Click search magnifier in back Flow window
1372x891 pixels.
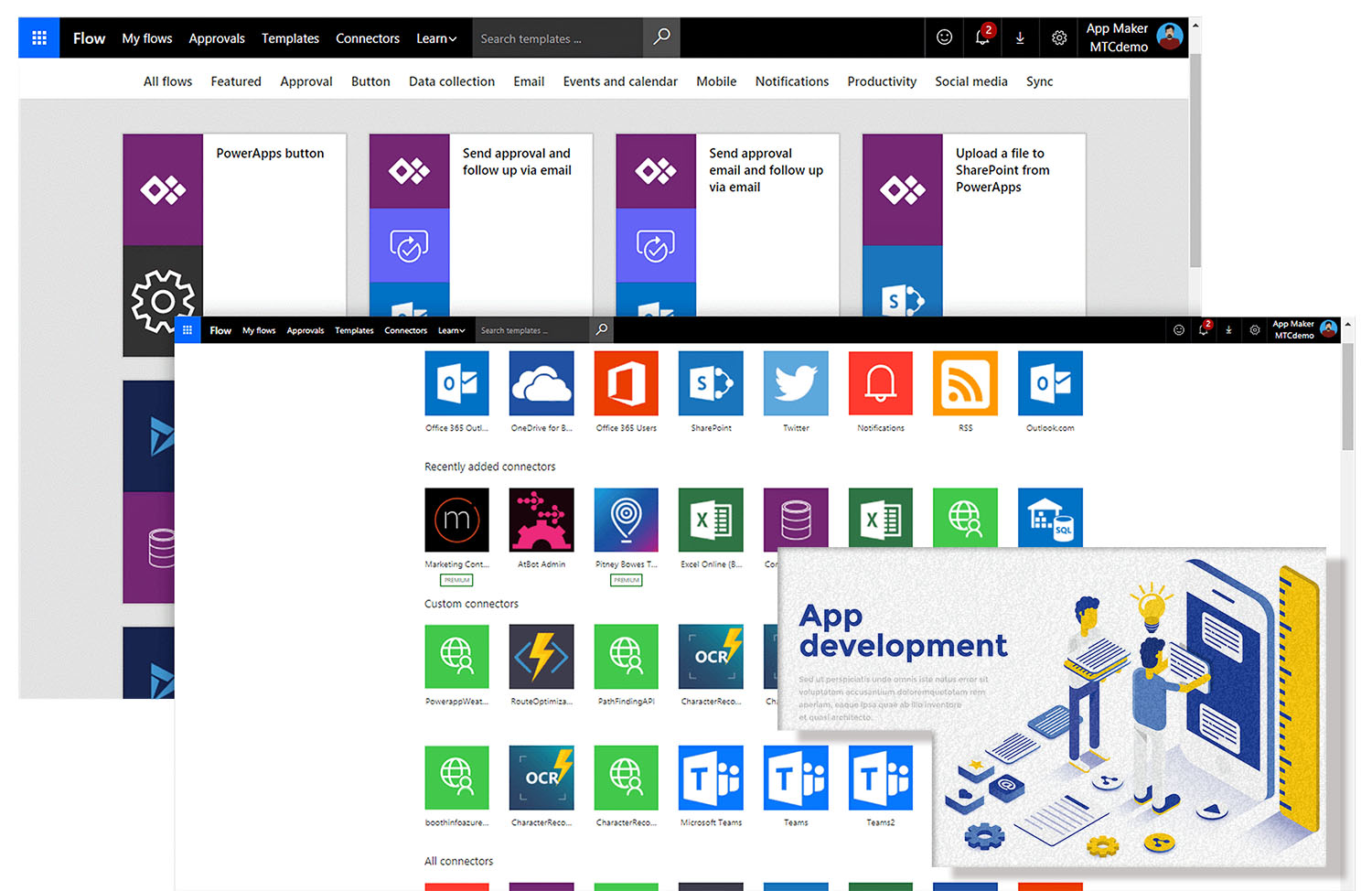tap(661, 38)
